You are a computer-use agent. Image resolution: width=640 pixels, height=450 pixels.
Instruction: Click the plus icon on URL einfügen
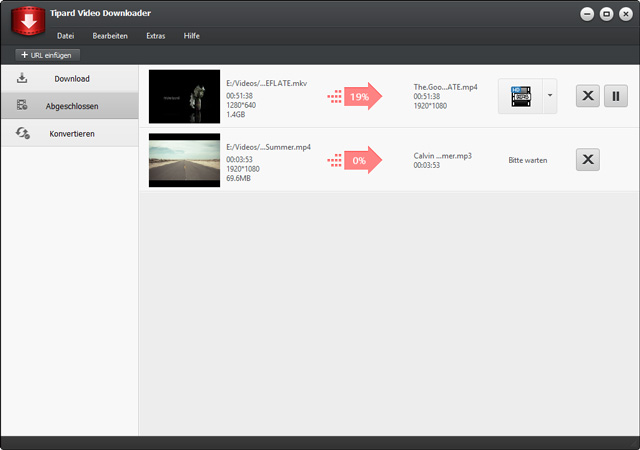pos(24,55)
